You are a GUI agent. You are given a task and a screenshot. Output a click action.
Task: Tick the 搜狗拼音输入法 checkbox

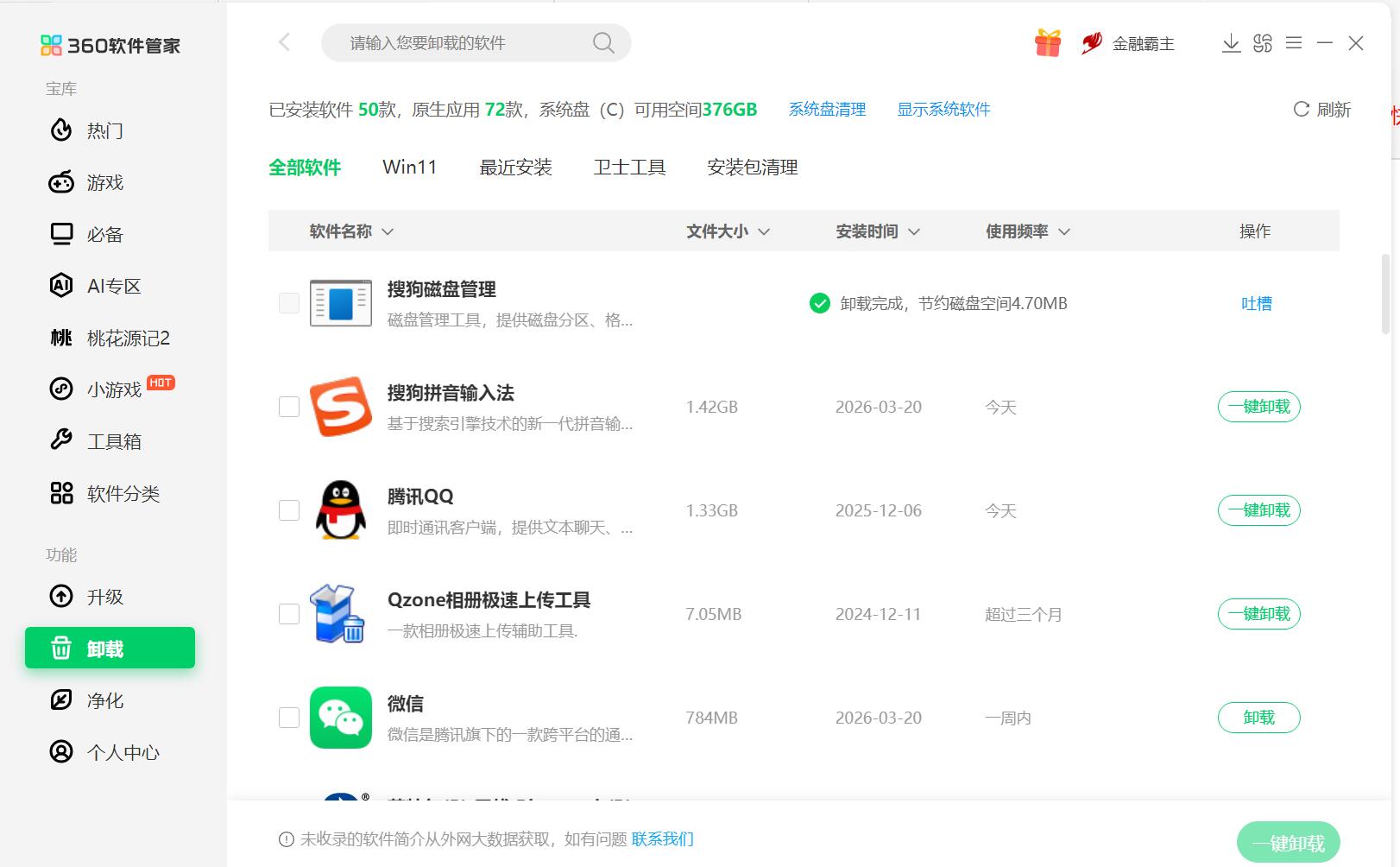[289, 407]
